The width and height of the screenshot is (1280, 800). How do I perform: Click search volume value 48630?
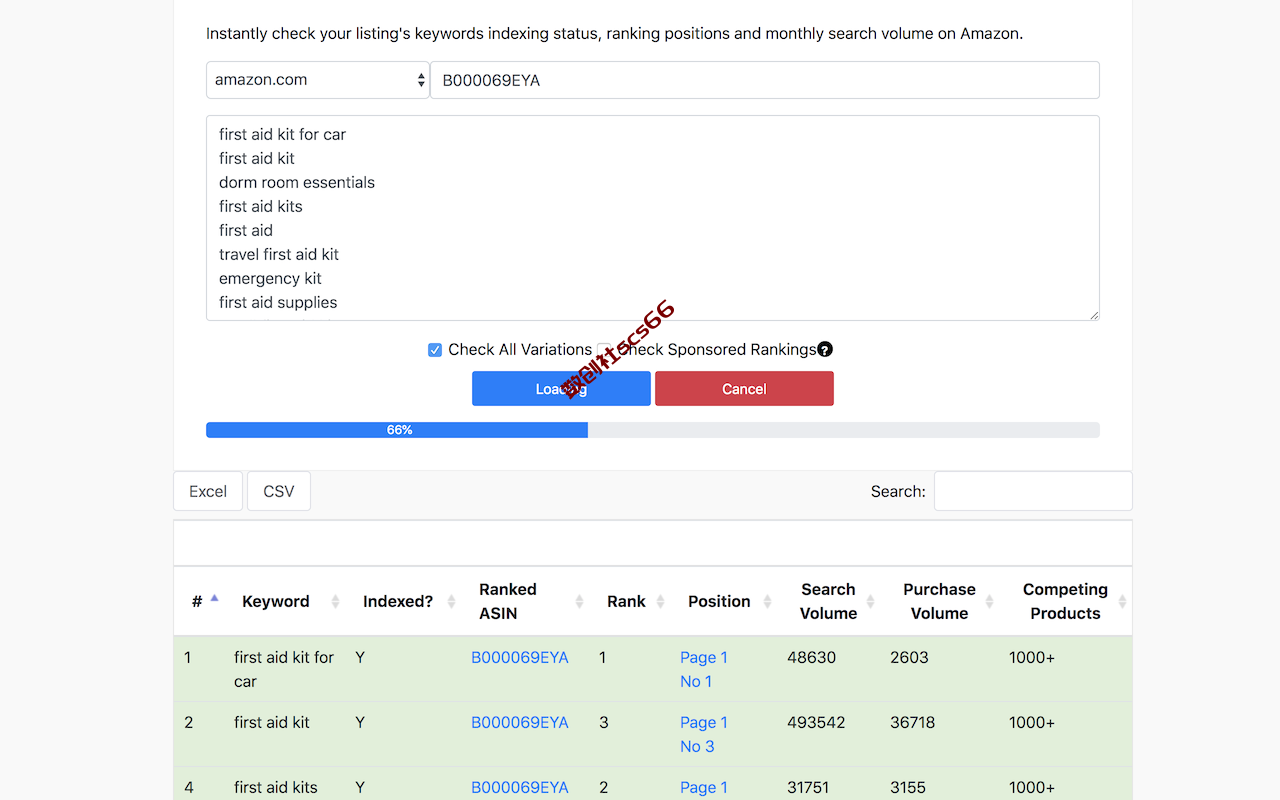pos(811,657)
